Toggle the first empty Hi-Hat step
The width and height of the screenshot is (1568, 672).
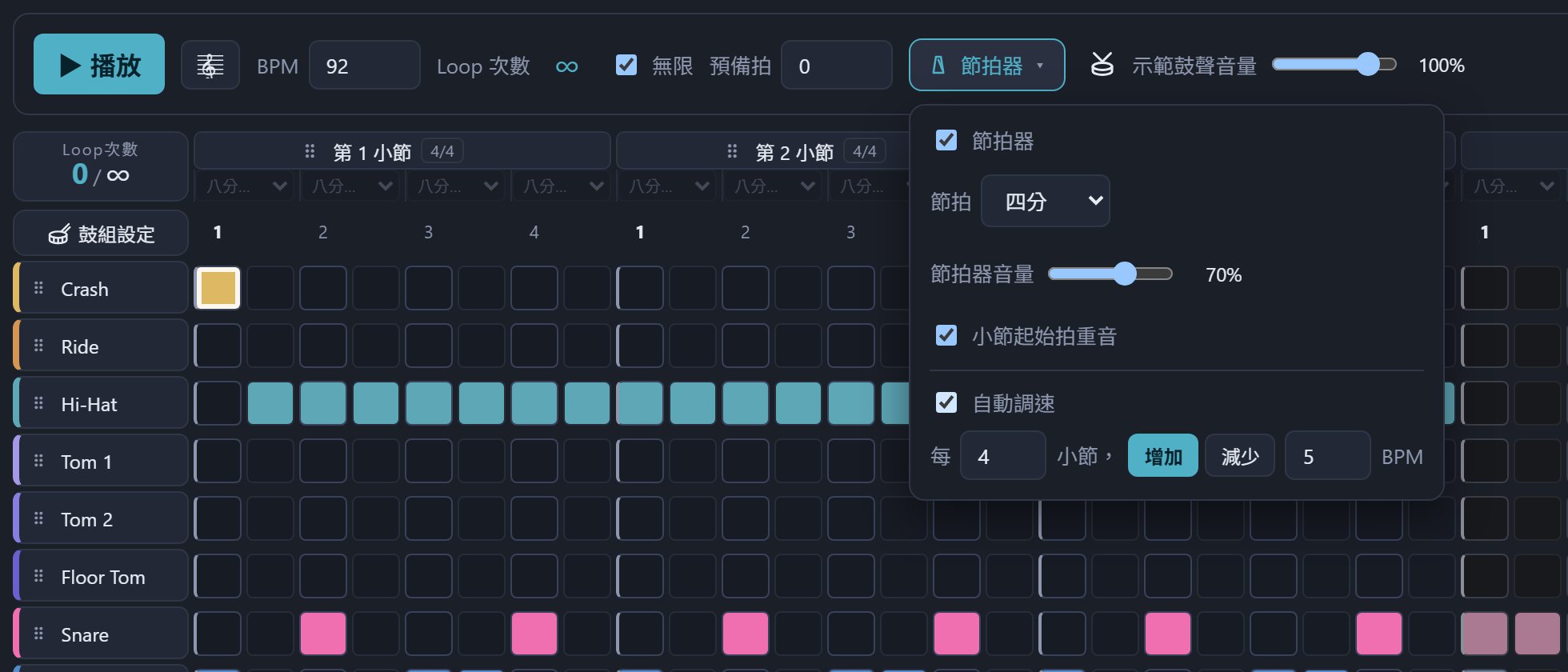click(218, 403)
